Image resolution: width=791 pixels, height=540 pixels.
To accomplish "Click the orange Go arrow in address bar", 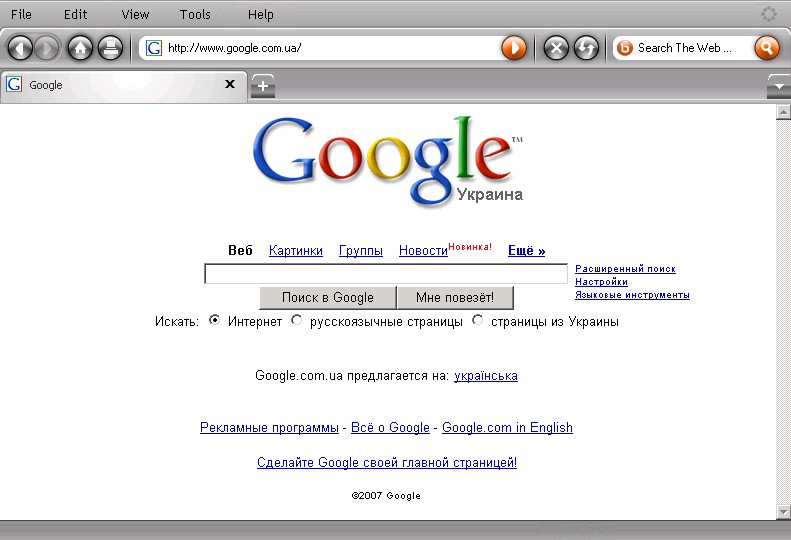I will tap(514, 48).
